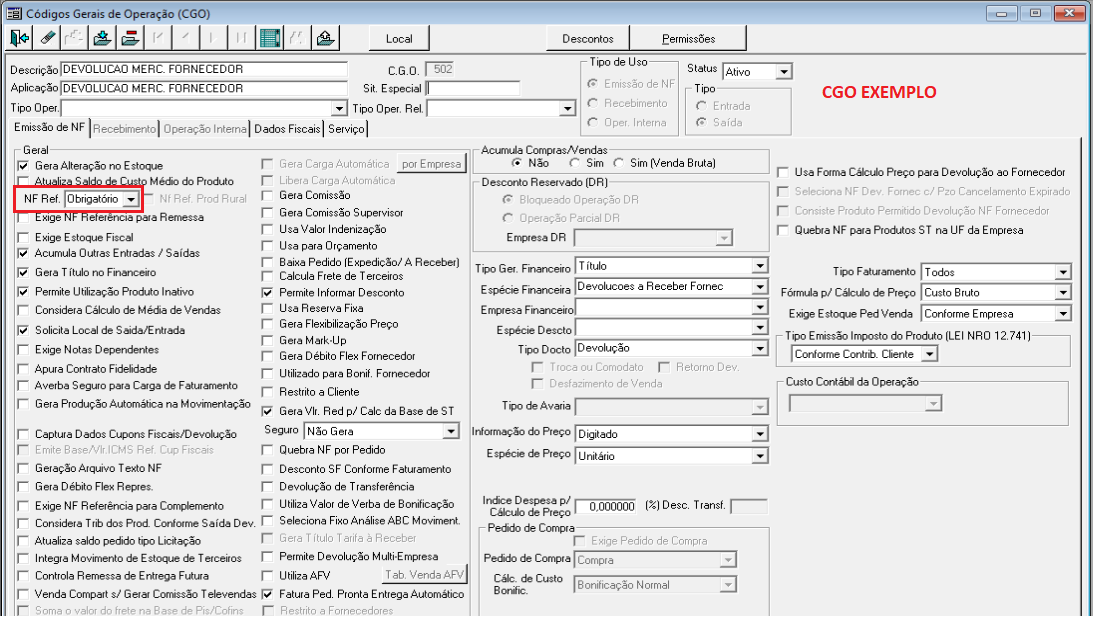Select the Sim (Venda Bruta) radio option
1098x621 pixels.
tap(618, 163)
